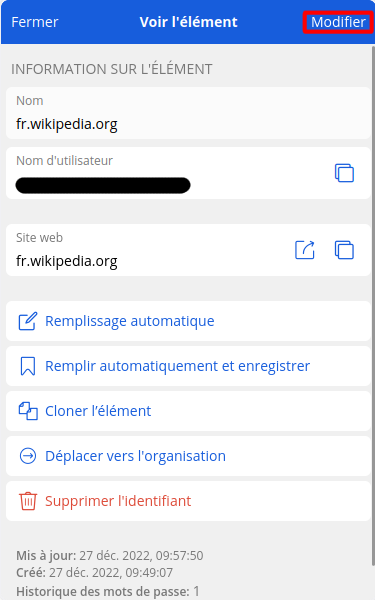Close the view with Fermer
The width and height of the screenshot is (375, 600).
tap(35, 22)
